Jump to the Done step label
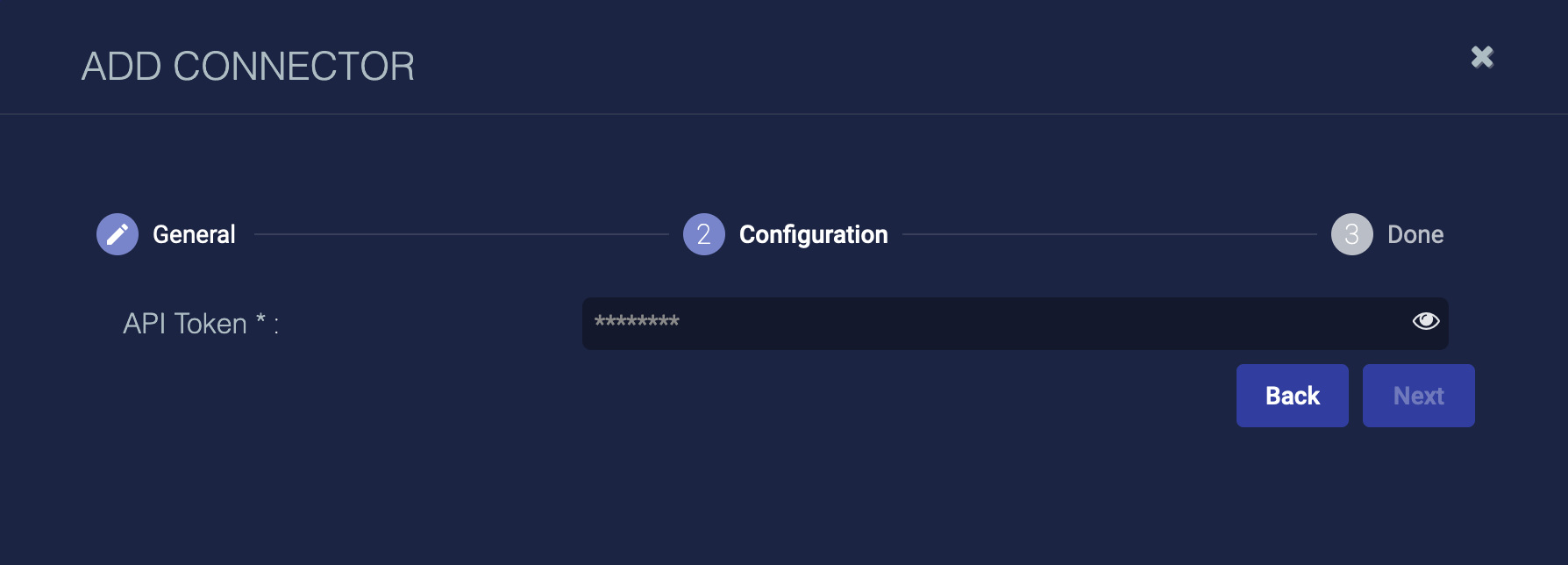Screen dimensions: 1568x565 [1415, 234]
